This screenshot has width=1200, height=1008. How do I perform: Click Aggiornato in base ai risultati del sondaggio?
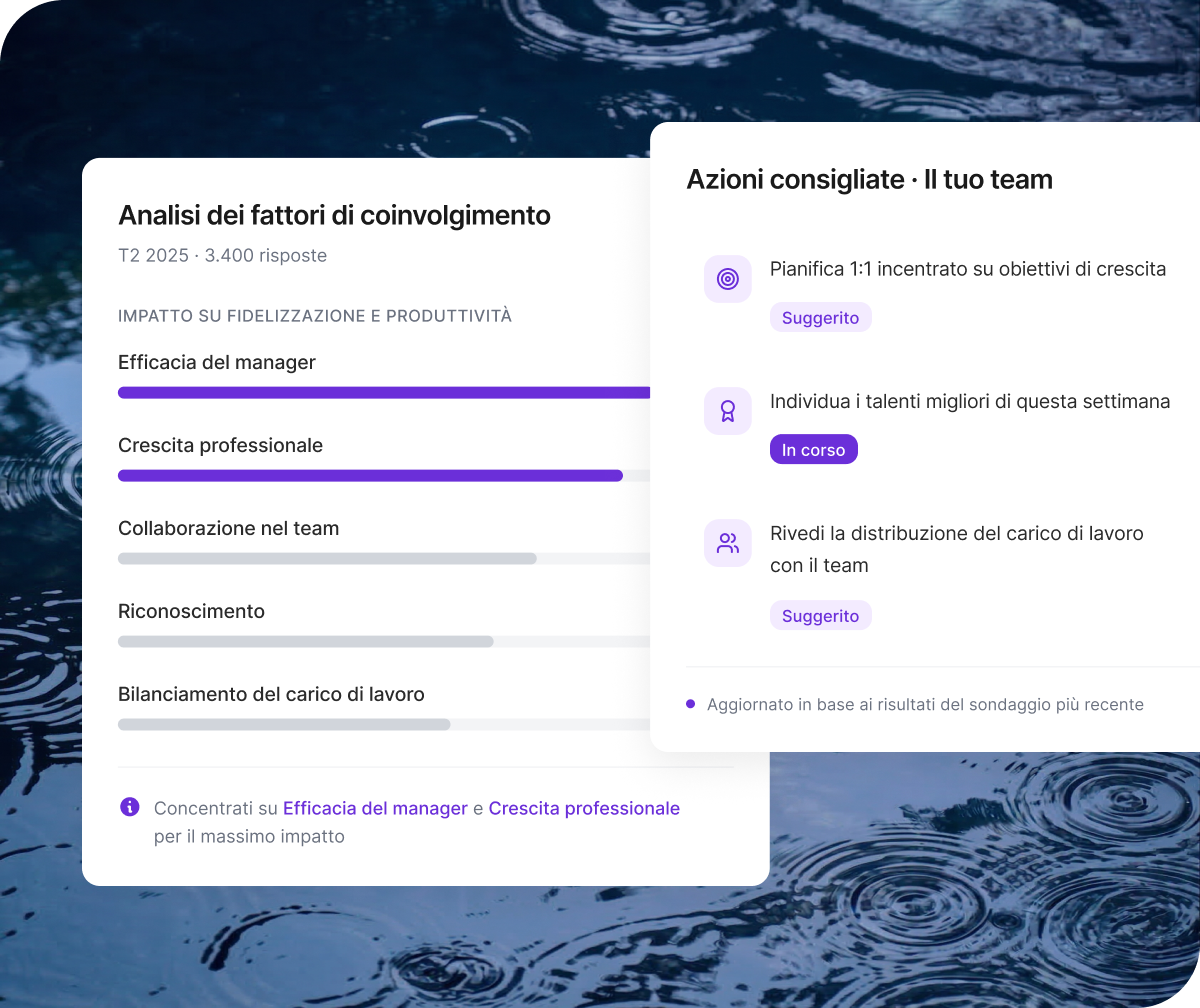point(925,704)
